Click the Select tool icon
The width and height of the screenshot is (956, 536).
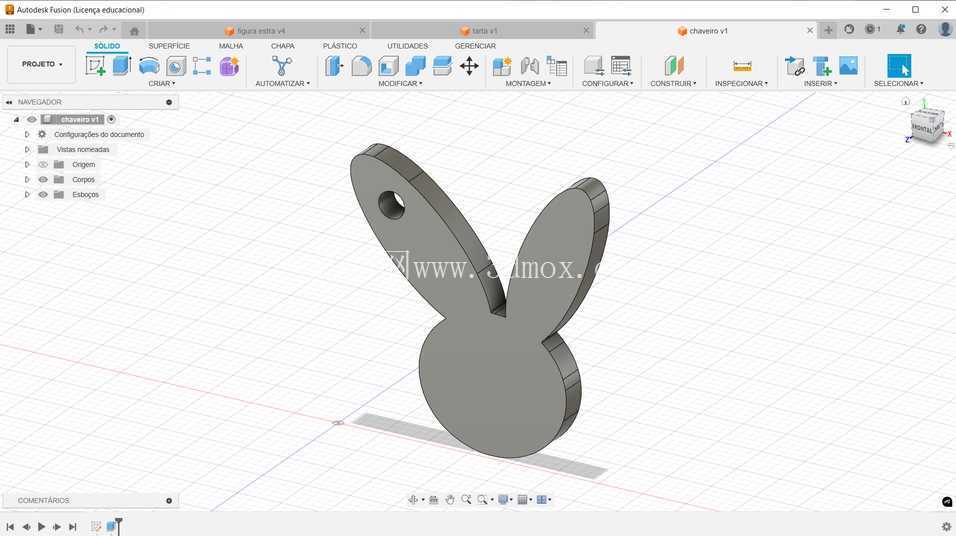click(899, 66)
